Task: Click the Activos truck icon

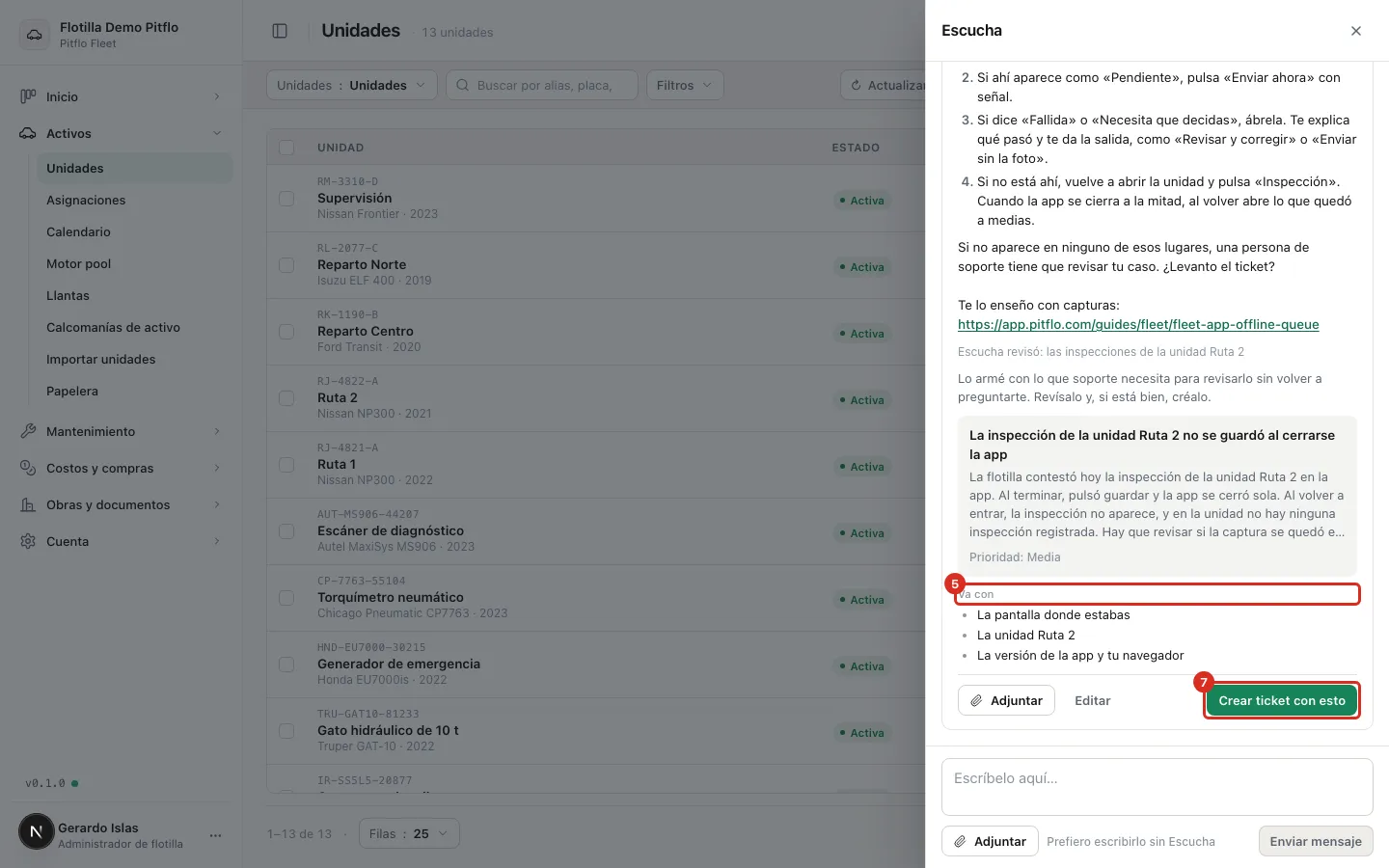Action: (28, 133)
